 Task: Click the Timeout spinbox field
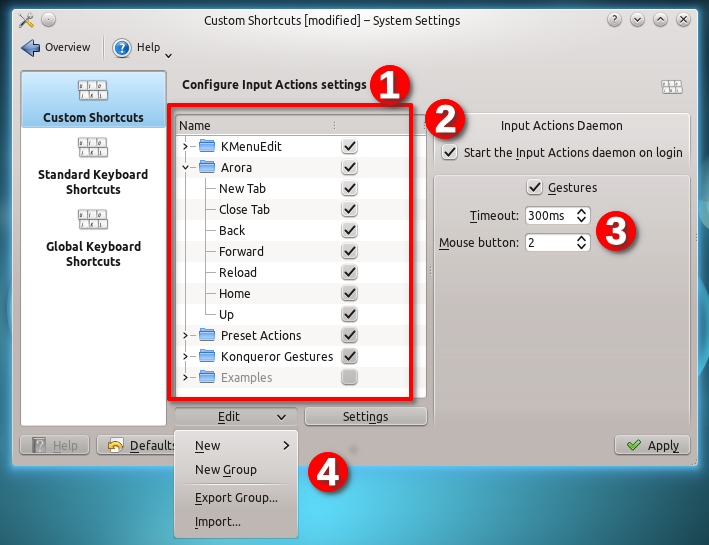[x=548, y=216]
